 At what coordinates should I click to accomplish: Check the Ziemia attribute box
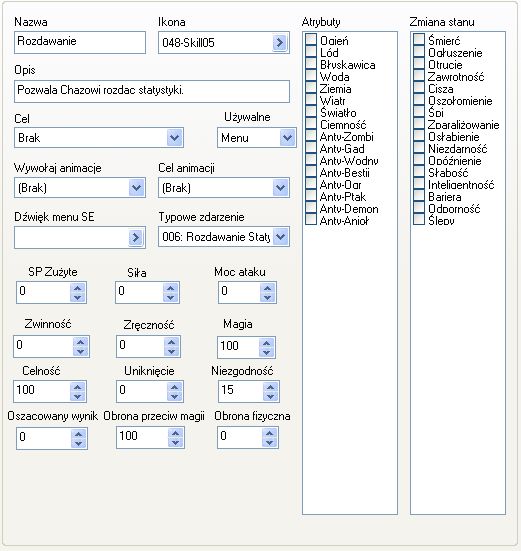point(311,87)
